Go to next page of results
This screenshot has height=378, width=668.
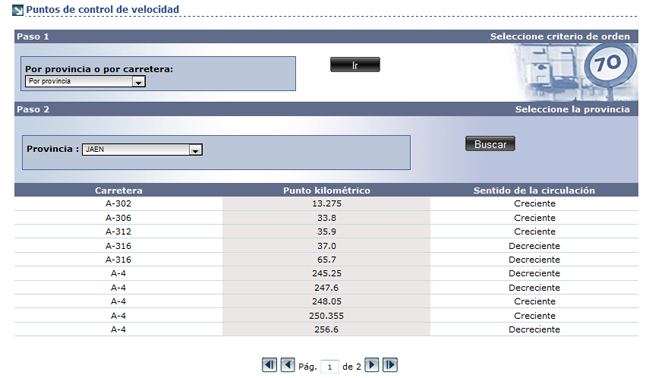pos(371,365)
